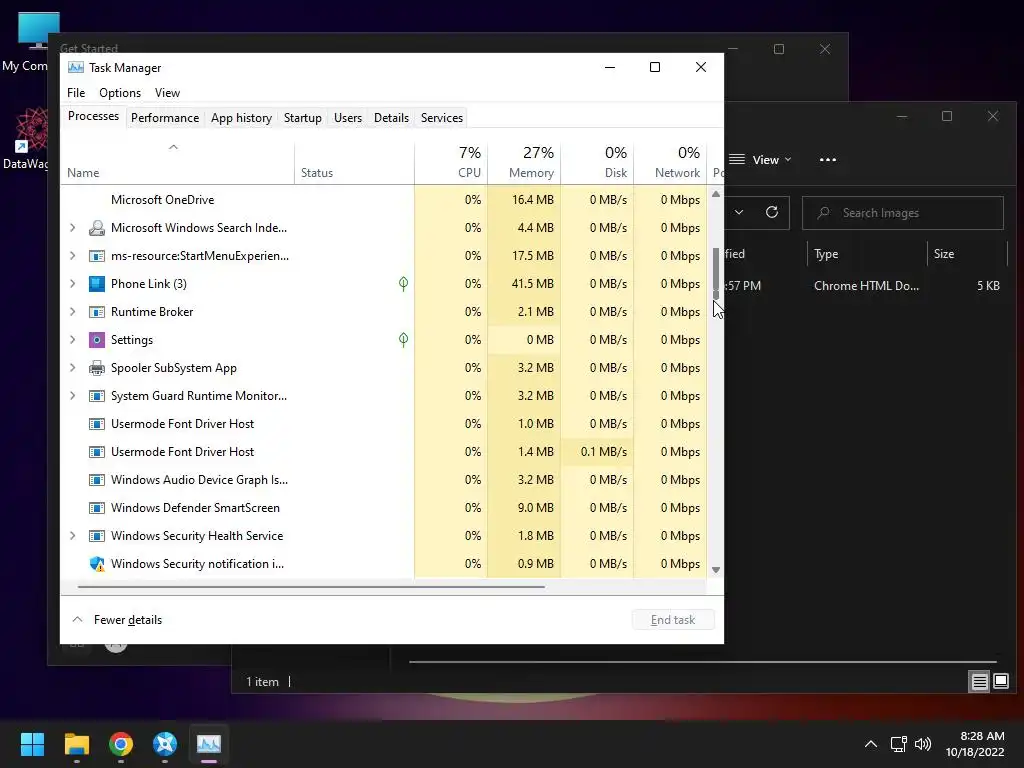This screenshot has height=768, width=1024.
Task: Click the Phone Link app icon
Action: point(97,284)
